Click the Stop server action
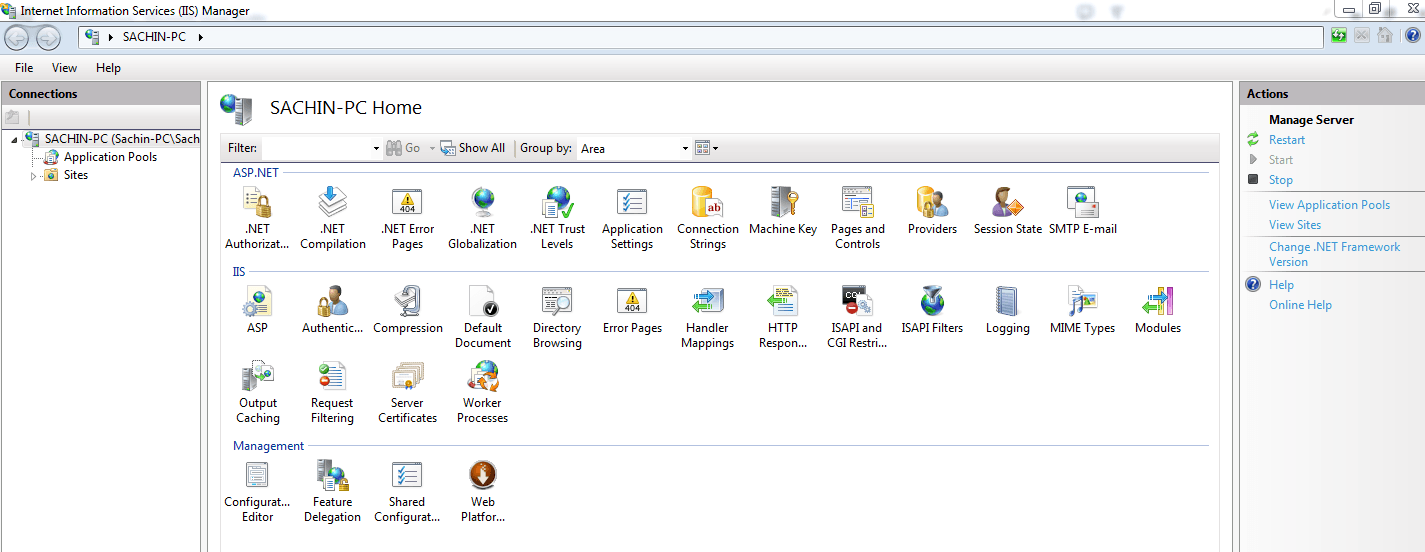Image resolution: width=1425 pixels, height=552 pixels. 1281,180
